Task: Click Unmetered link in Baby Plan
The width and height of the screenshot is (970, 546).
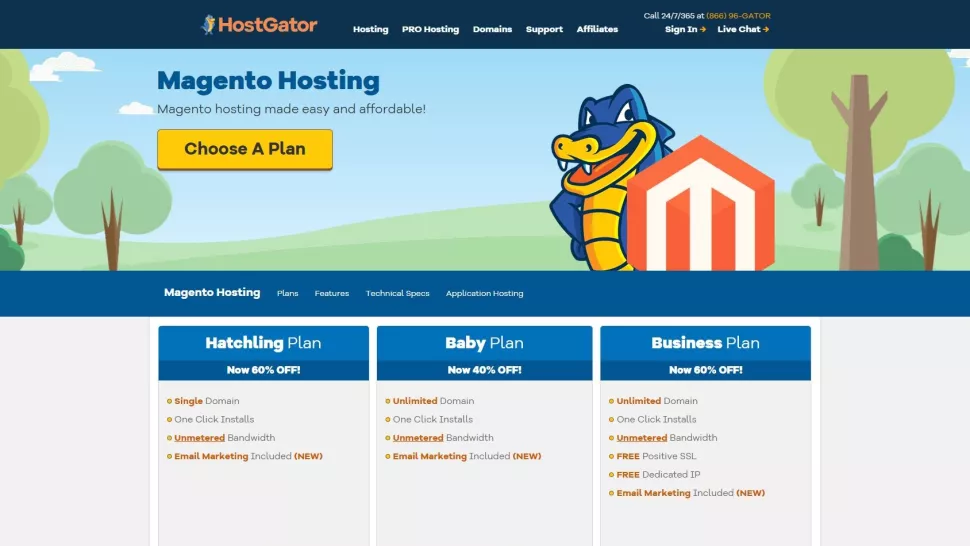Action: 418,438
